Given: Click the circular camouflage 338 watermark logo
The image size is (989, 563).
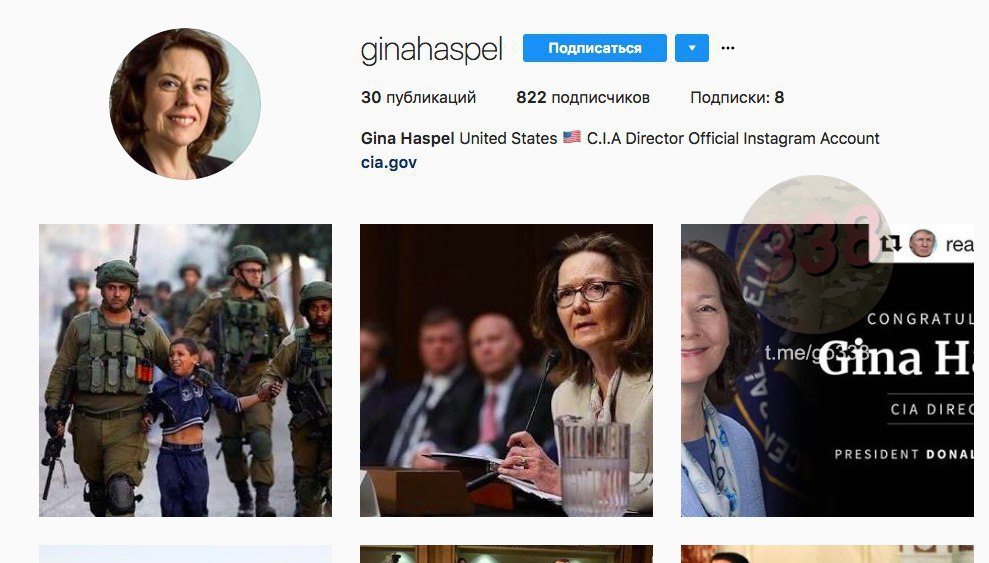Looking at the screenshot, I should click(x=814, y=254).
